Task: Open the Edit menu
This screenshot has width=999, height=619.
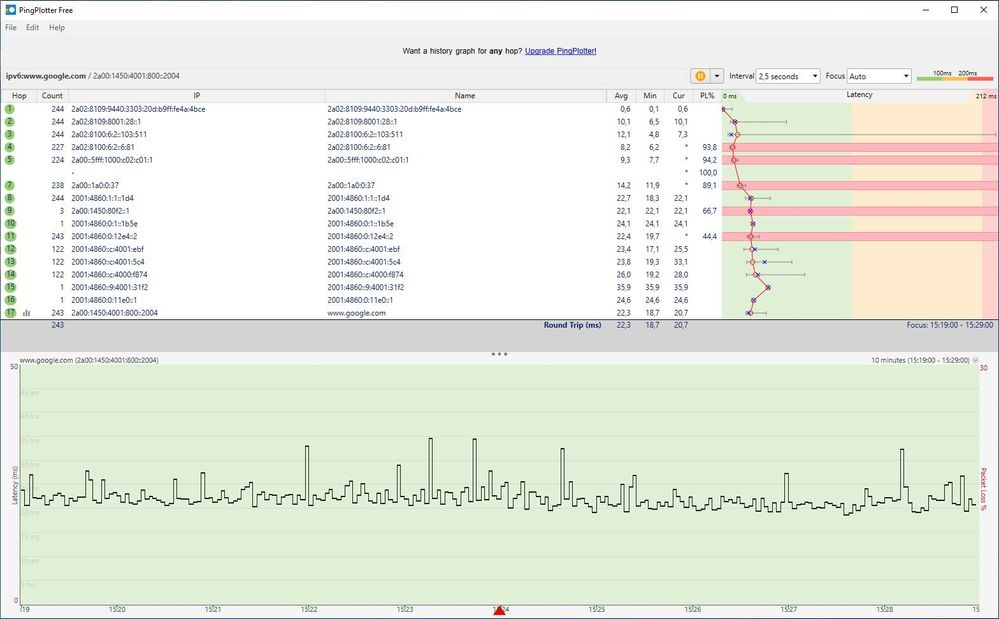Action: click(x=33, y=27)
